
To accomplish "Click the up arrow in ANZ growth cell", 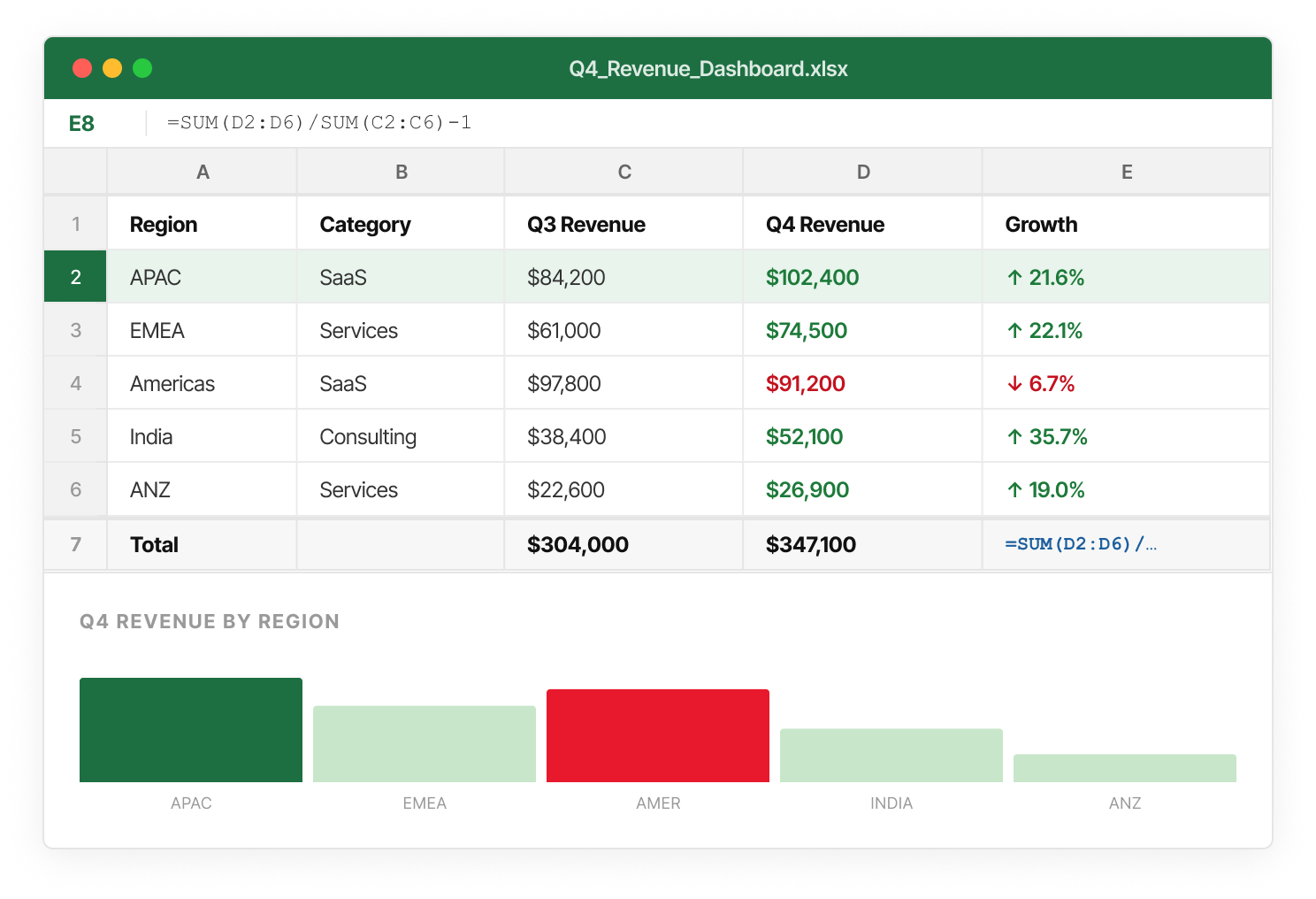I will 1014,490.
